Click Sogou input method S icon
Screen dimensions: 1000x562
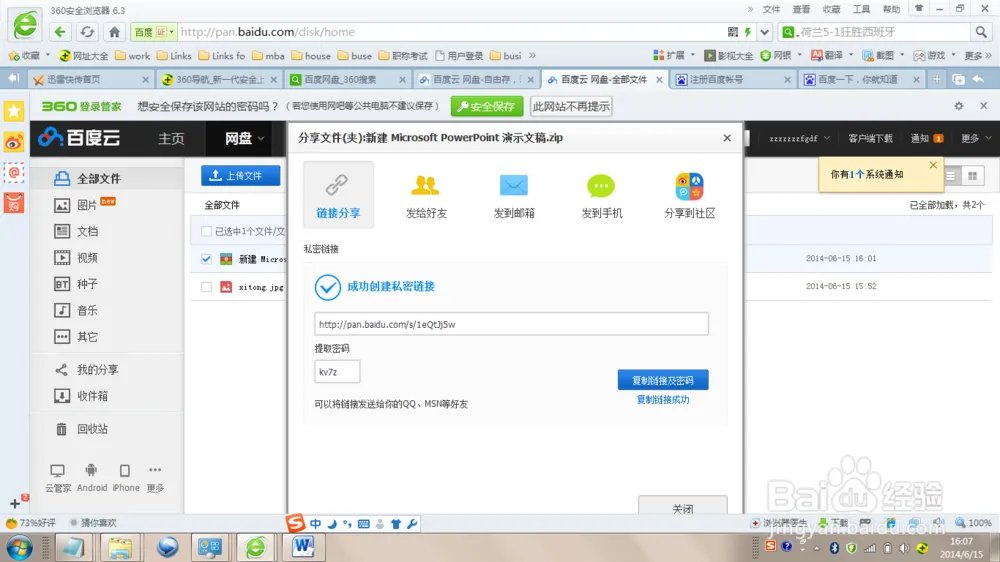[x=295, y=523]
